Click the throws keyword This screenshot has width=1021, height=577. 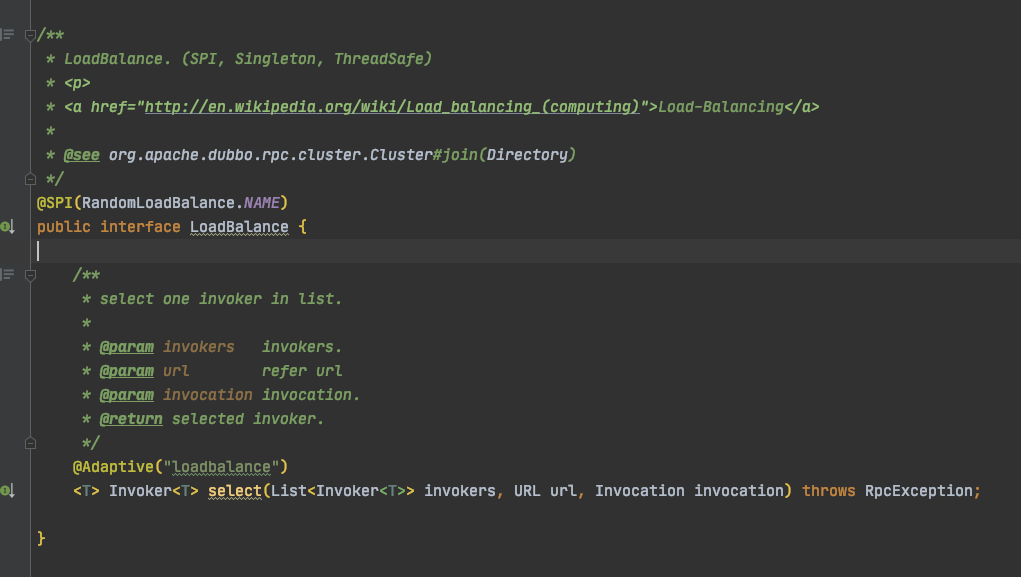pos(828,490)
